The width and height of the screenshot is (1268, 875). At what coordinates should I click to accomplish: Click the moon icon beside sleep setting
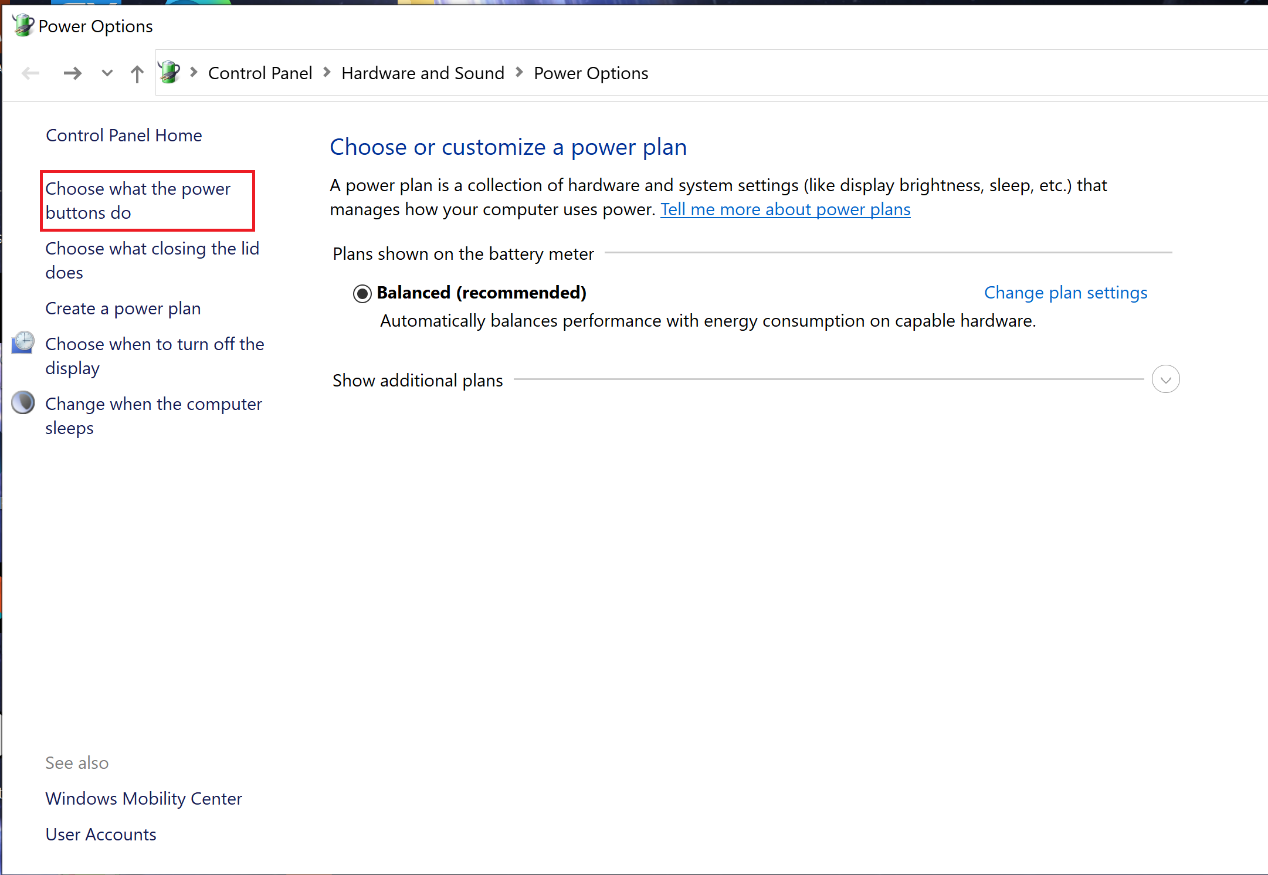[x=23, y=404]
